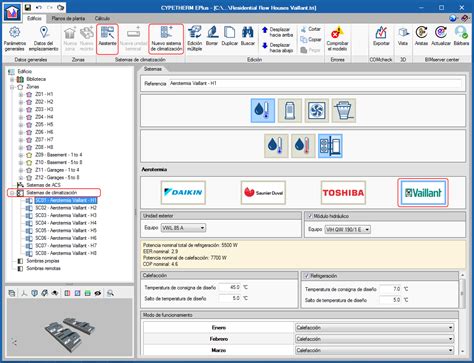Click the Borrar eraser icon

212,36
